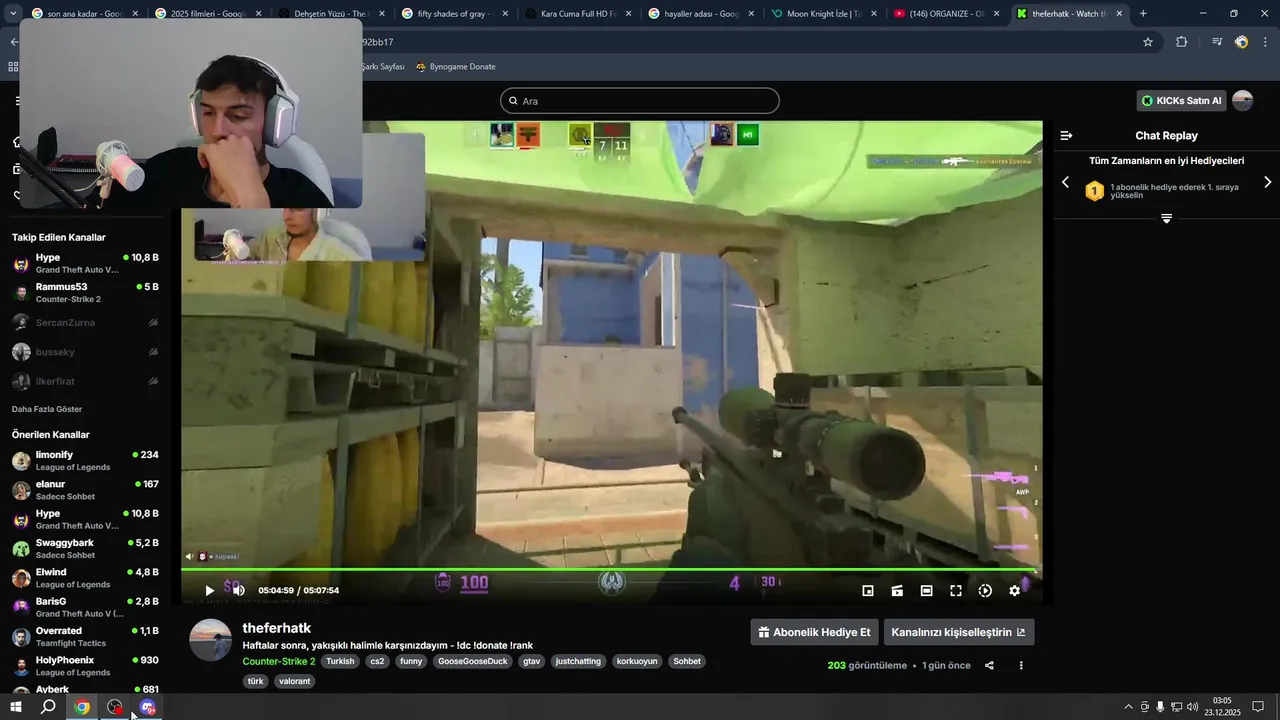This screenshot has height=720, width=1280.
Task: Open HolyPhoenix recommended channel
Action: (86, 666)
